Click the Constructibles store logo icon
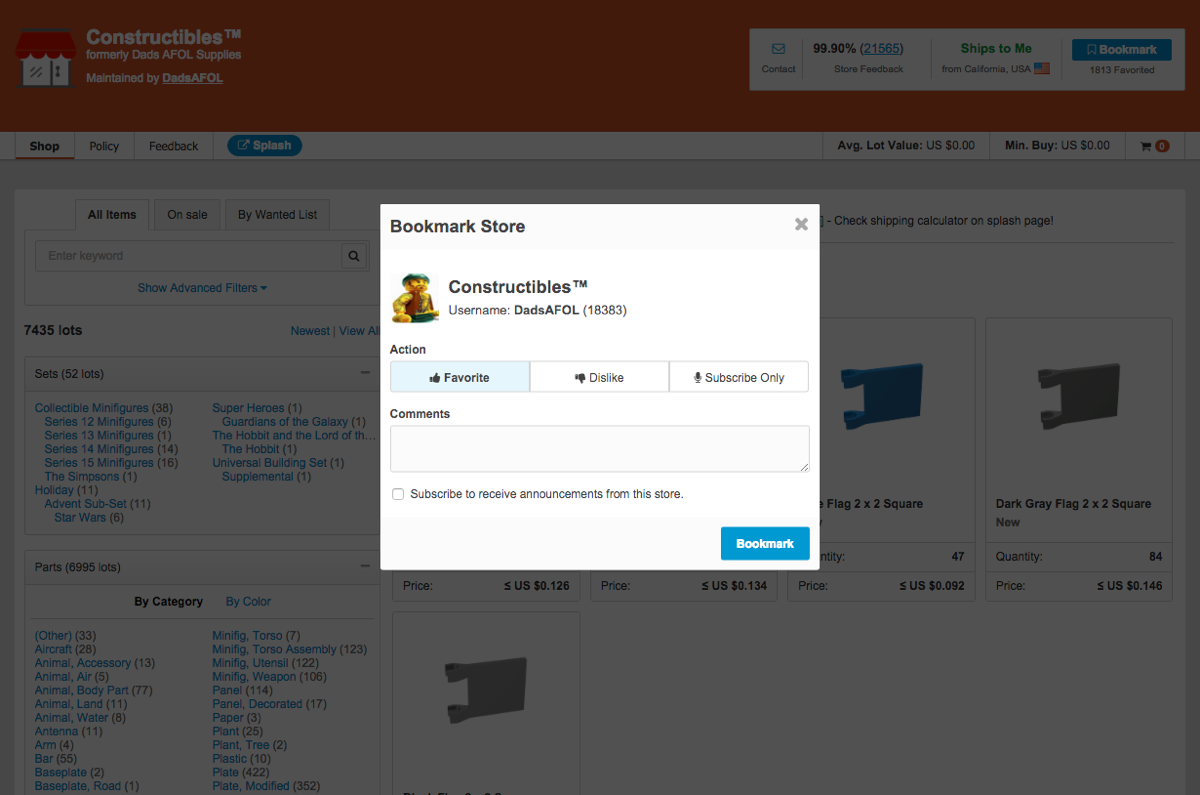The image size is (1200, 795). 46,58
